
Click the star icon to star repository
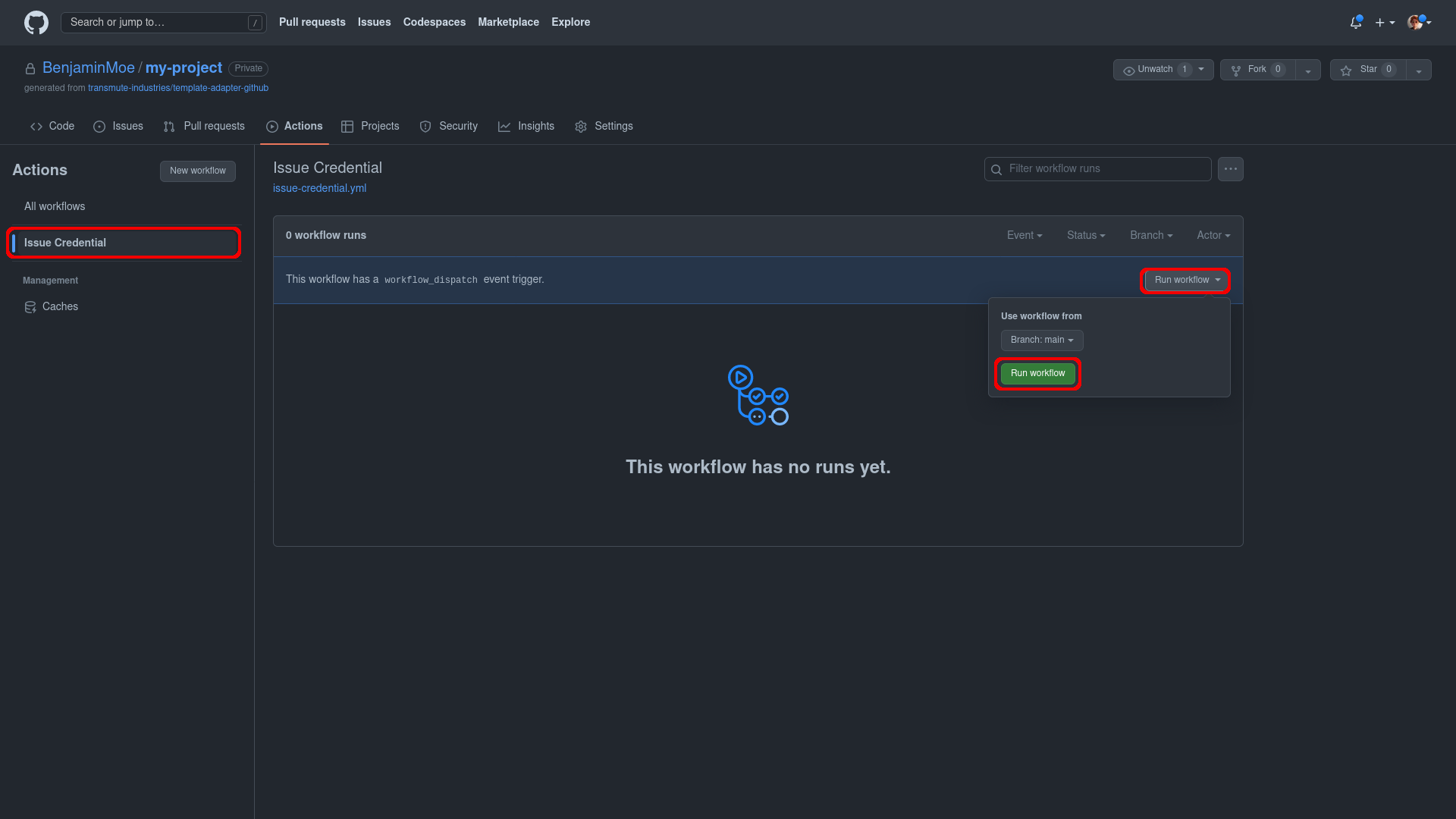(1346, 71)
